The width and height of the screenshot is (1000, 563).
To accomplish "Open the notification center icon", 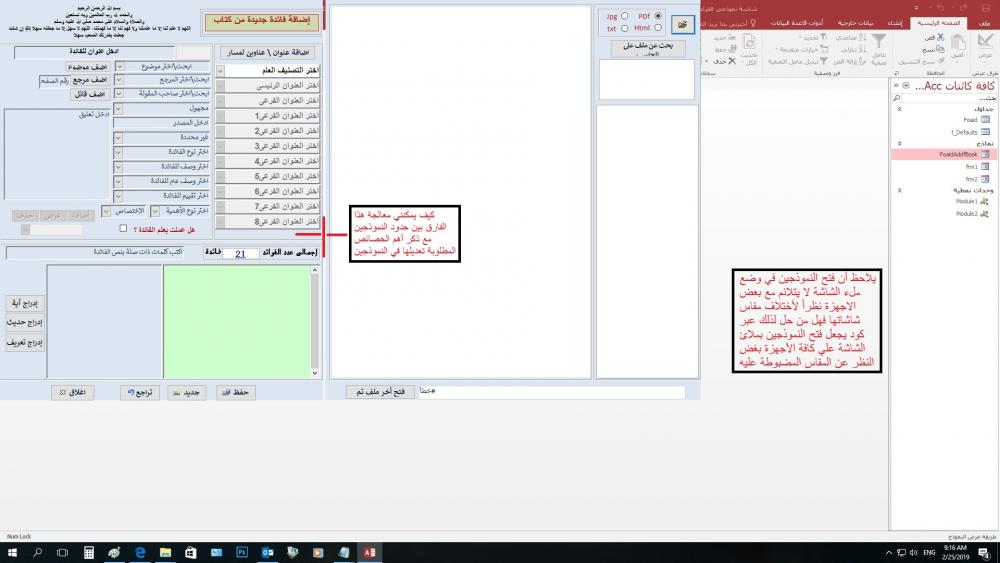I will (x=985, y=552).
